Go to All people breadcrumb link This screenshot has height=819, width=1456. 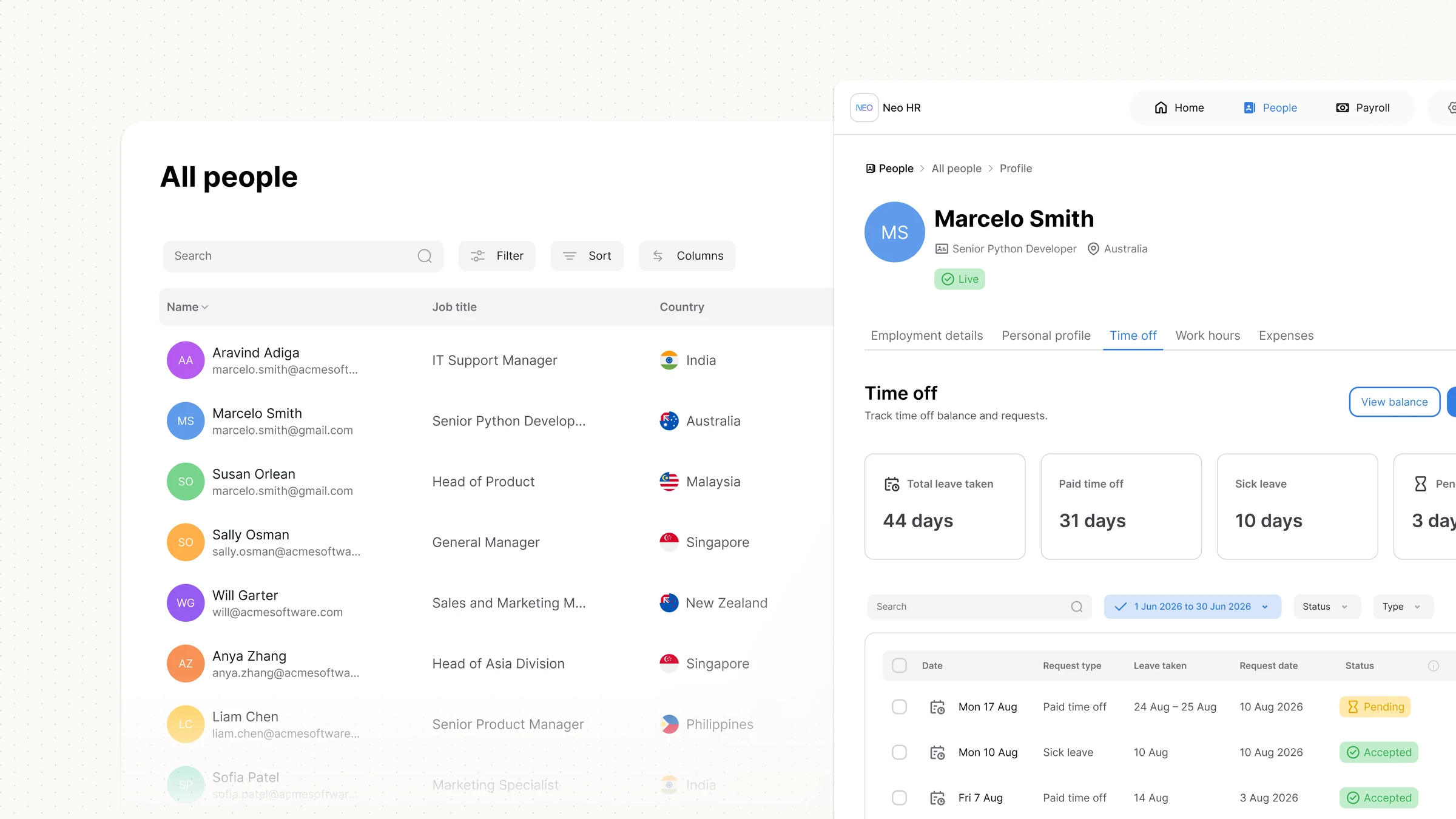956,169
